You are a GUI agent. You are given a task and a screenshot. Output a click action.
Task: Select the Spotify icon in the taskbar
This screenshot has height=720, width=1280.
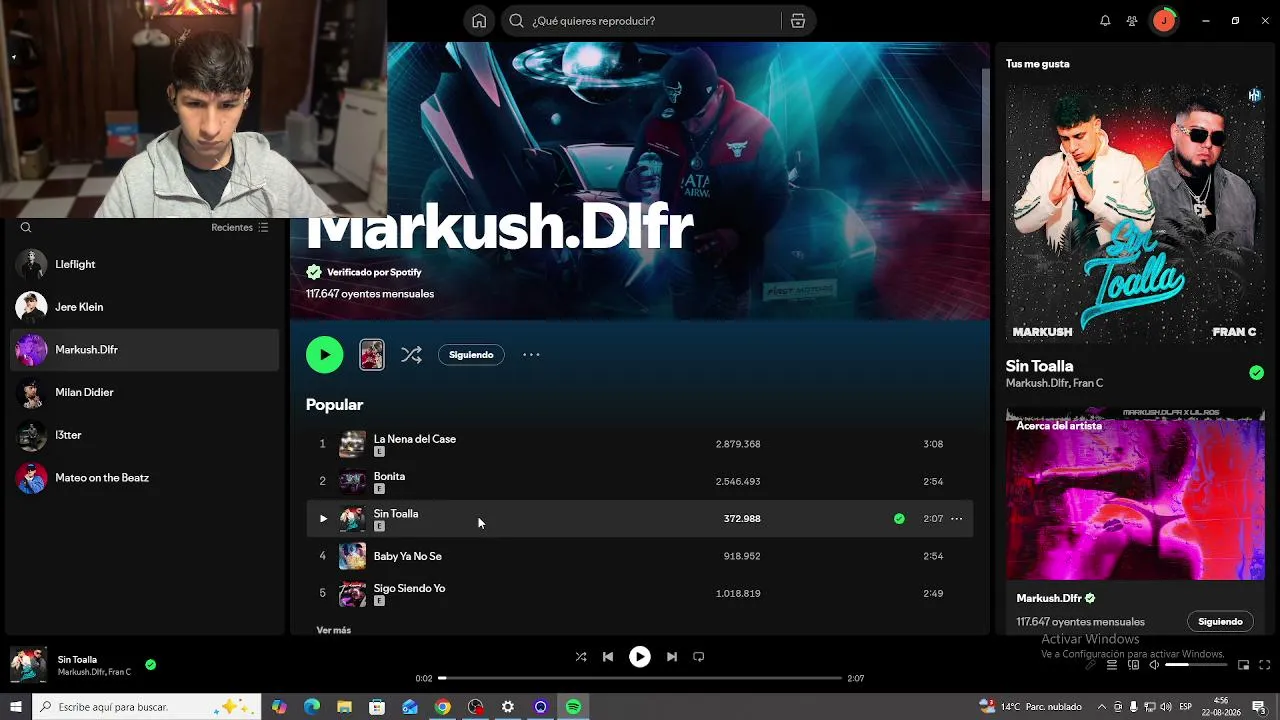[x=573, y=707]
